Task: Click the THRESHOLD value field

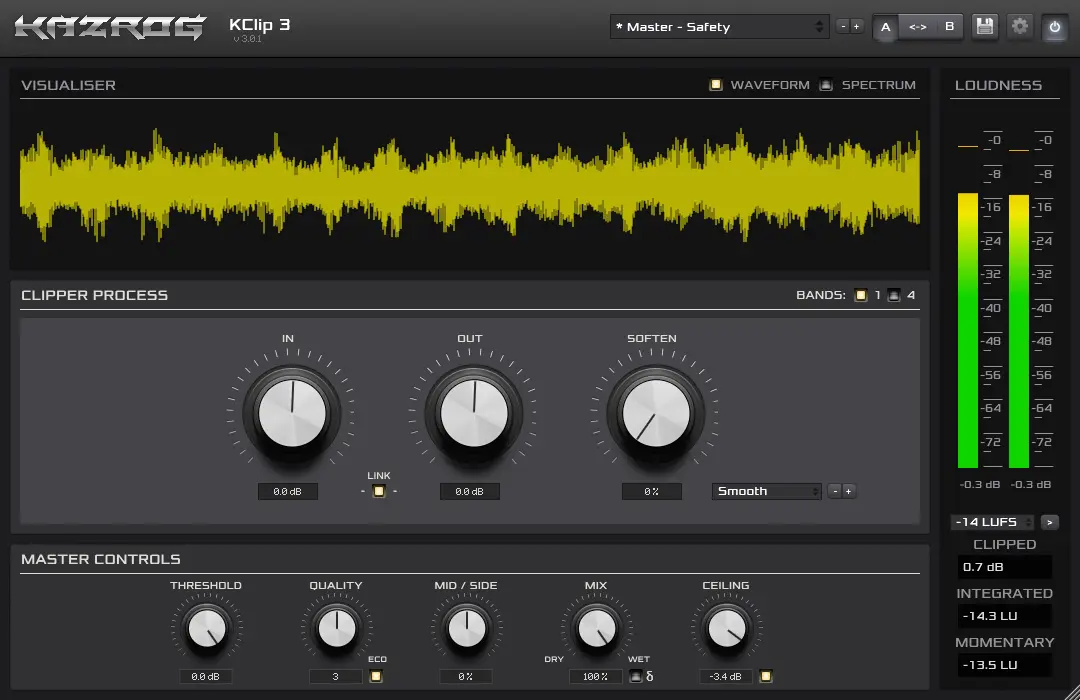Action: [x=205, y=677]
